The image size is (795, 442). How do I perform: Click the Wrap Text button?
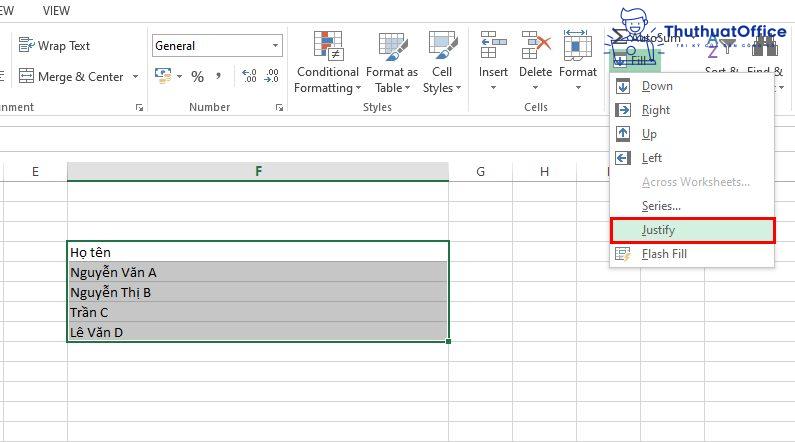[x=54, y=46]
